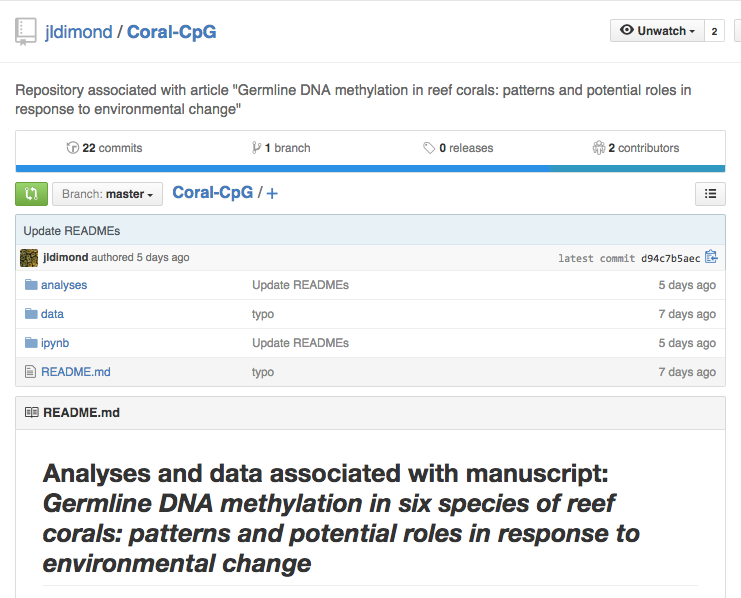Click the analyses folder icon
Image resolution: width=741 pixels, height=598 pixels.
(31, 285)
